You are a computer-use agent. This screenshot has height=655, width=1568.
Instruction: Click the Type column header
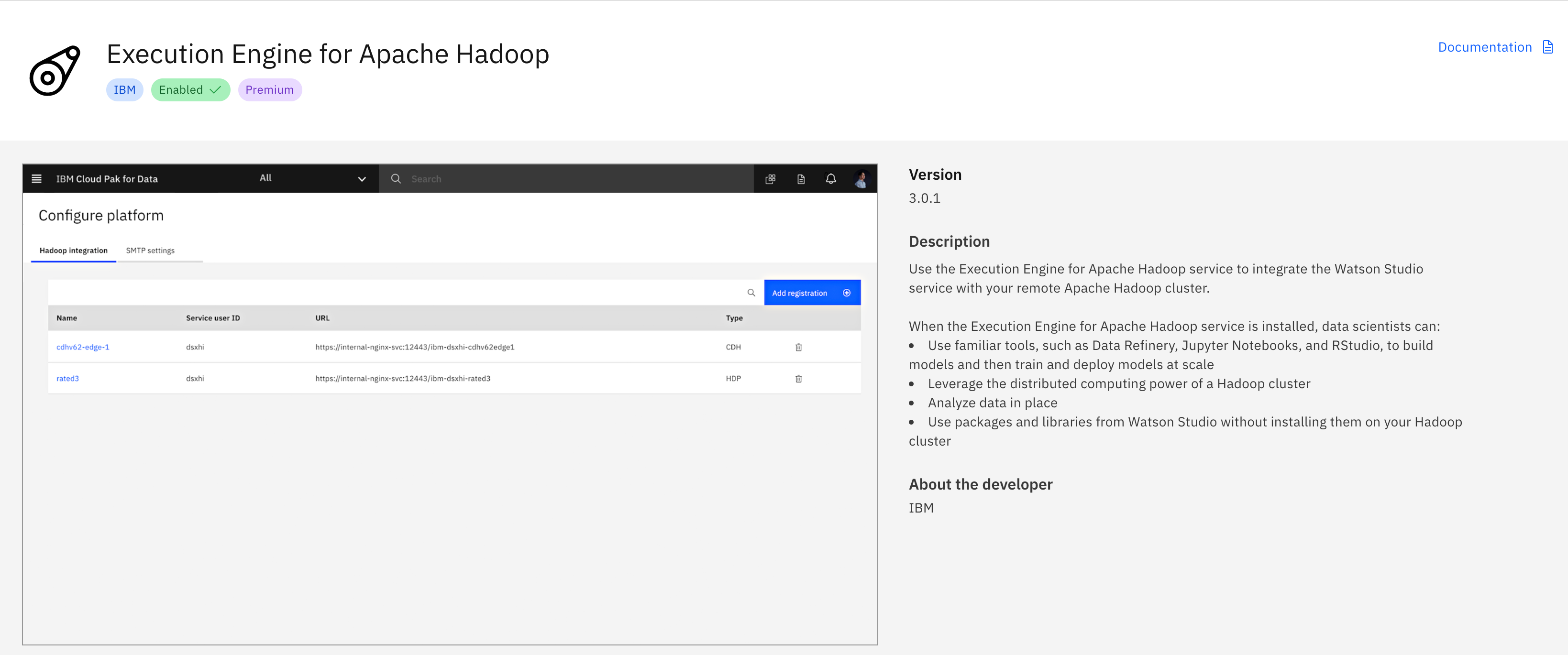click(x=734, y=318)
